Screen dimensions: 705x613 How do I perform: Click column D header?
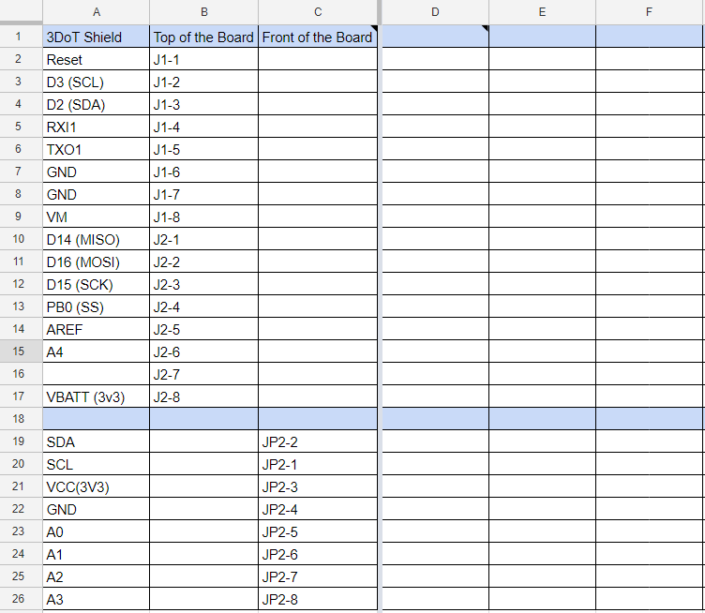point(435,12)
